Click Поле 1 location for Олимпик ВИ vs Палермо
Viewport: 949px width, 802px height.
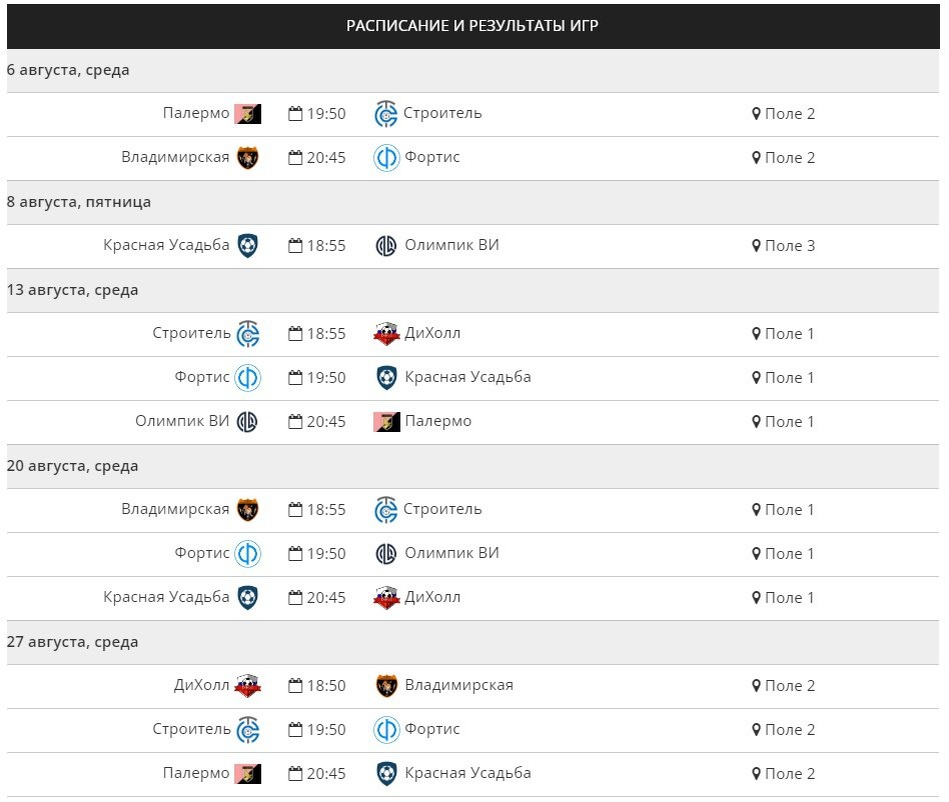pos(789,422)
